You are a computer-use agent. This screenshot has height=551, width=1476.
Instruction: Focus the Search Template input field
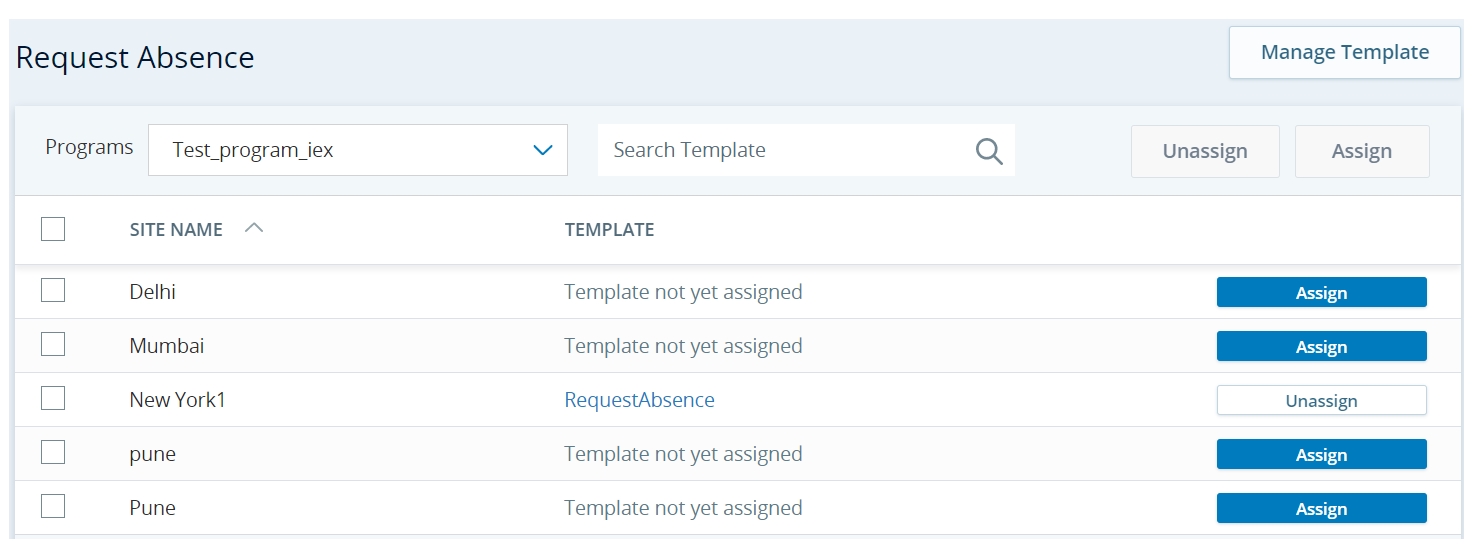coord(780,151)
